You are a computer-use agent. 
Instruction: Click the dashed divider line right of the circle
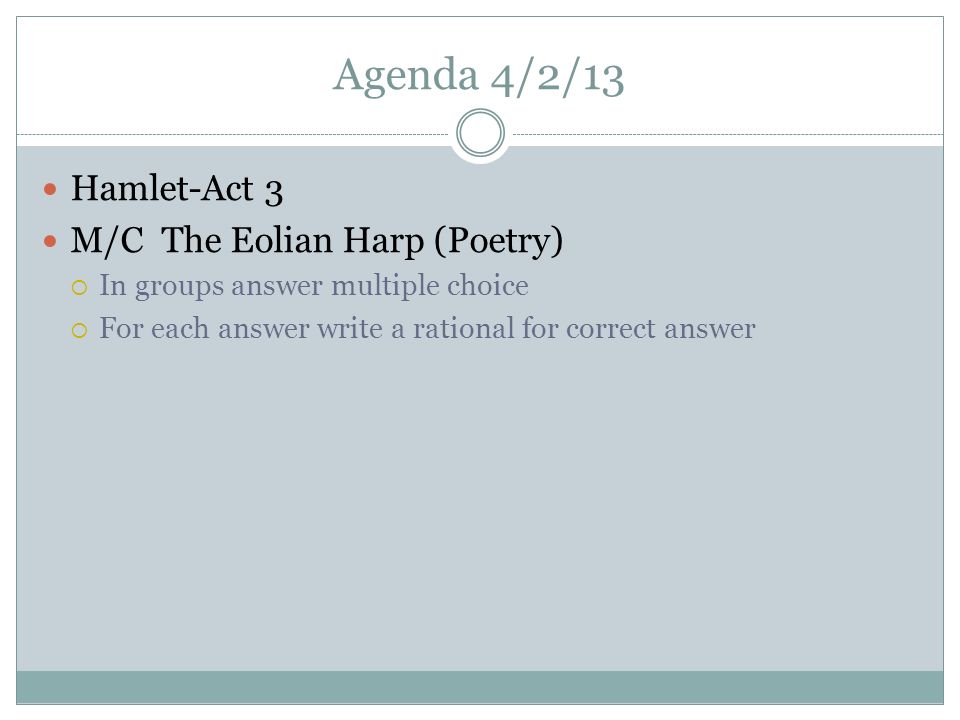pos(728,134)
